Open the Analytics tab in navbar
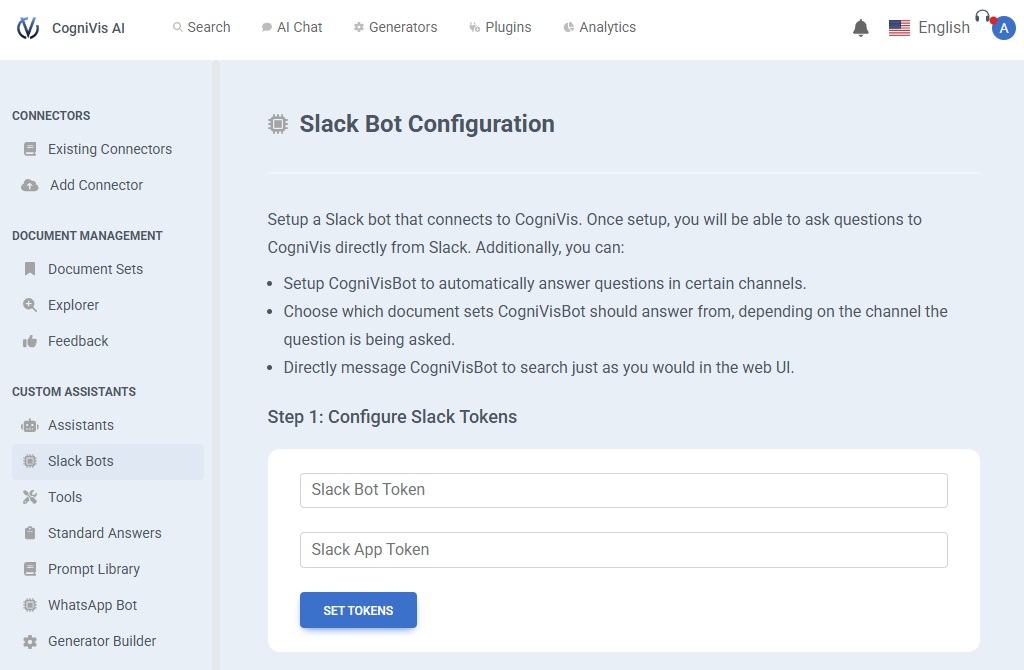This screenshot has height=670, width=1024. click(x=599, y=27)
